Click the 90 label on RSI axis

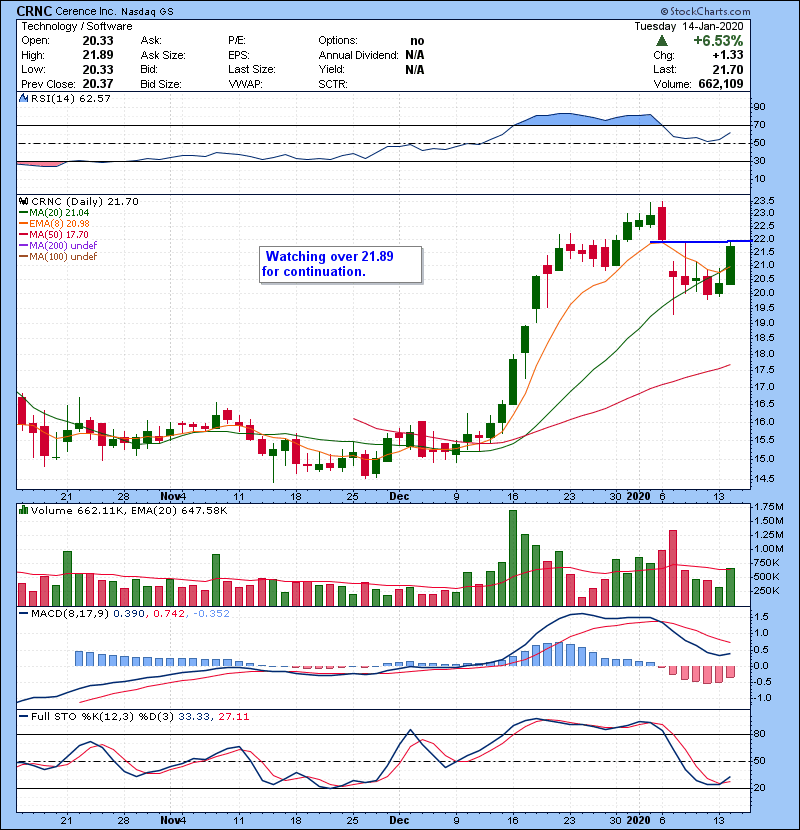point(759,107)
